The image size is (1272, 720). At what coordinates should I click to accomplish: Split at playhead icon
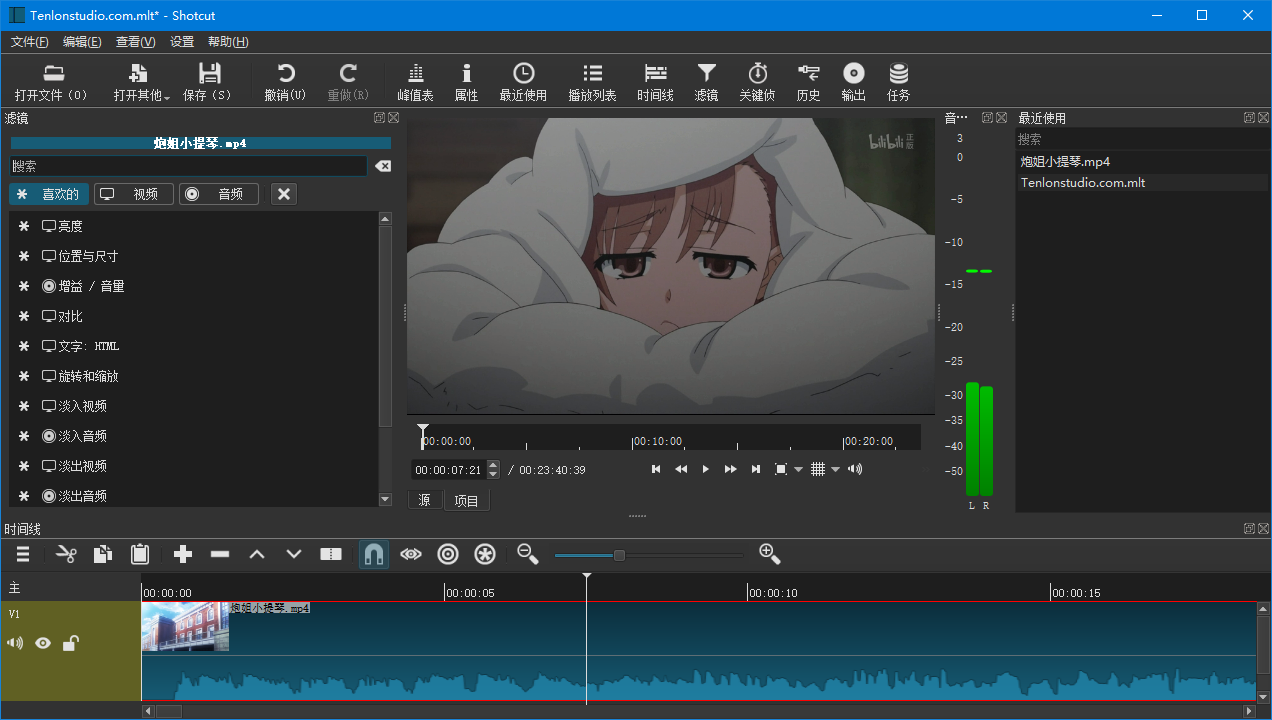pyautogui.click(x=331, y=554)
